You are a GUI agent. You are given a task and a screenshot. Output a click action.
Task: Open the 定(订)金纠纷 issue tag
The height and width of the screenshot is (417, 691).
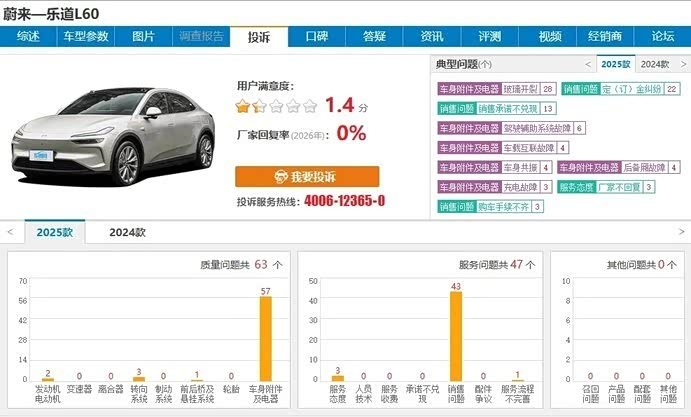point(621,89)
